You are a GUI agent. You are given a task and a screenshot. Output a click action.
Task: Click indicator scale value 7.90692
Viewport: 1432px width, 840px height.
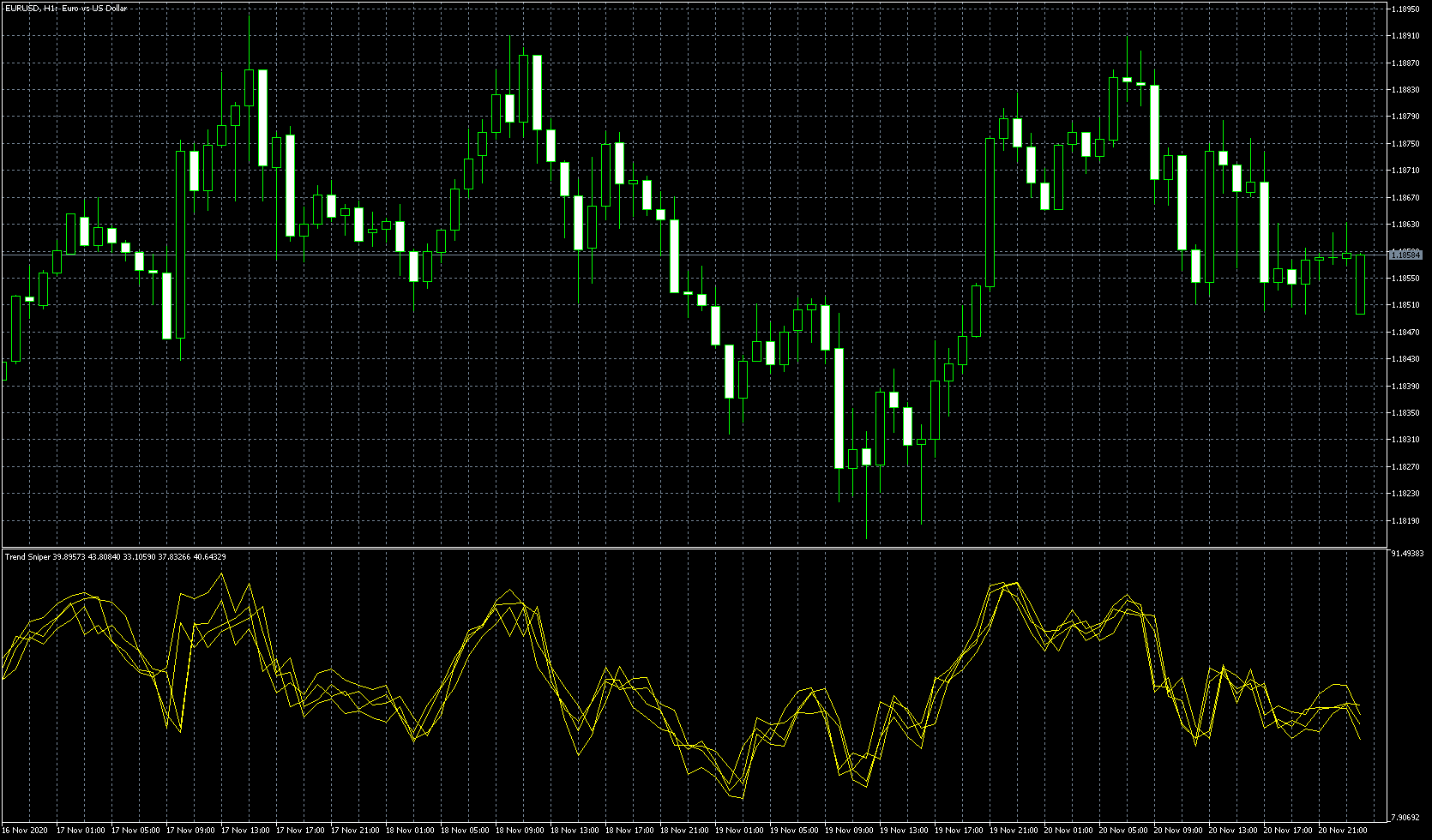point(1407,818)
